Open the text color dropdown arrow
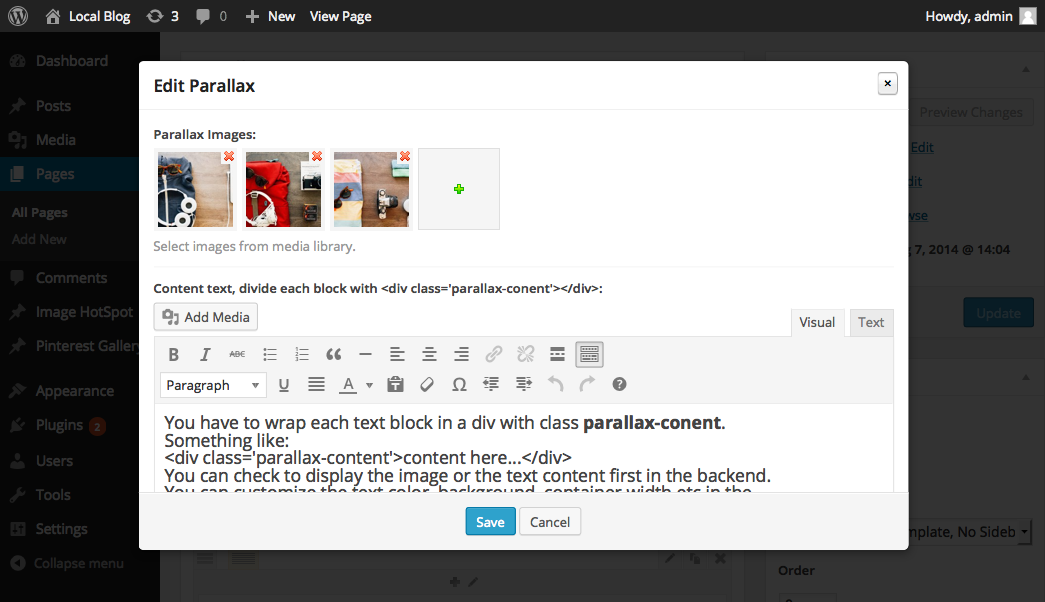Screen dimensions: 1045x602 [x=369, y=385]
